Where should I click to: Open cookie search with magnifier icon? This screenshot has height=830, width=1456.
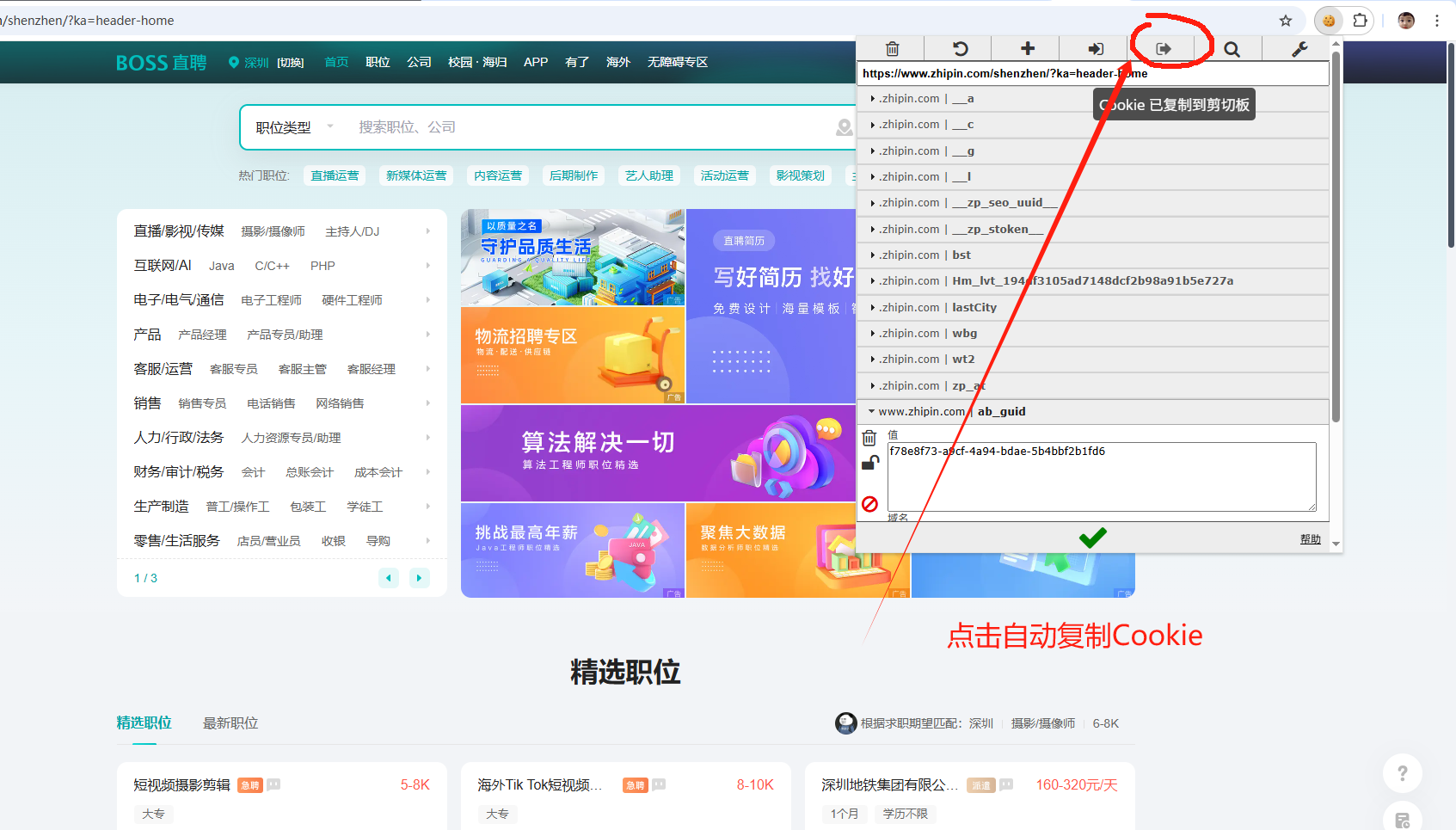coord(1232,49)
